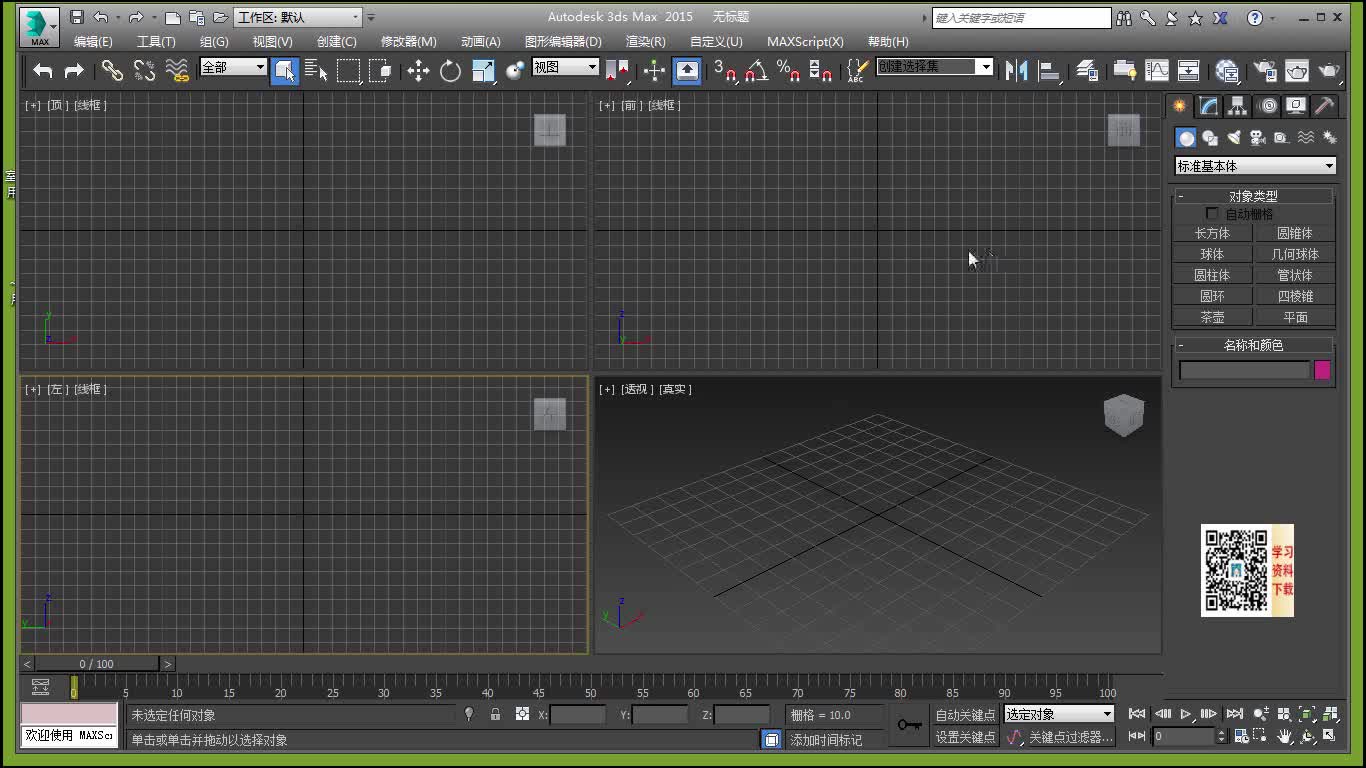Screen dimensions: 1366x768
Task: Switch to the Modify command panel
Action: (x=1207, y=105)
